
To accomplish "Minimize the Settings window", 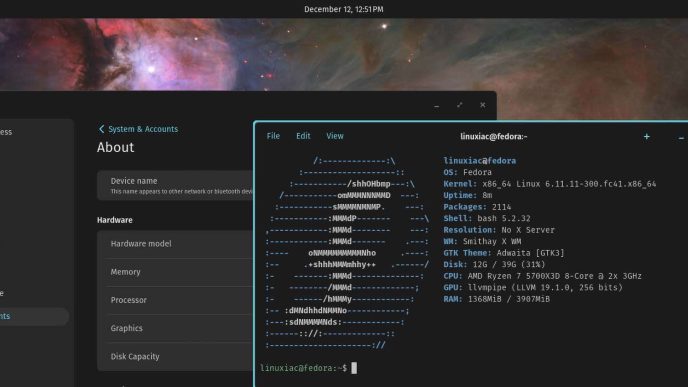I will (437, 105).
